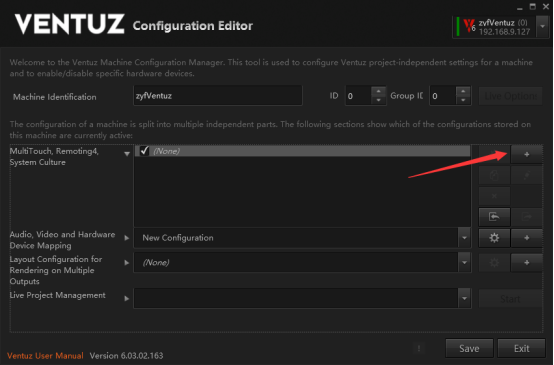This screenshot has width=554, height=365.
Task: Click the Ventuz V6 machine logo icon
Action: click(x=469, y=26)
